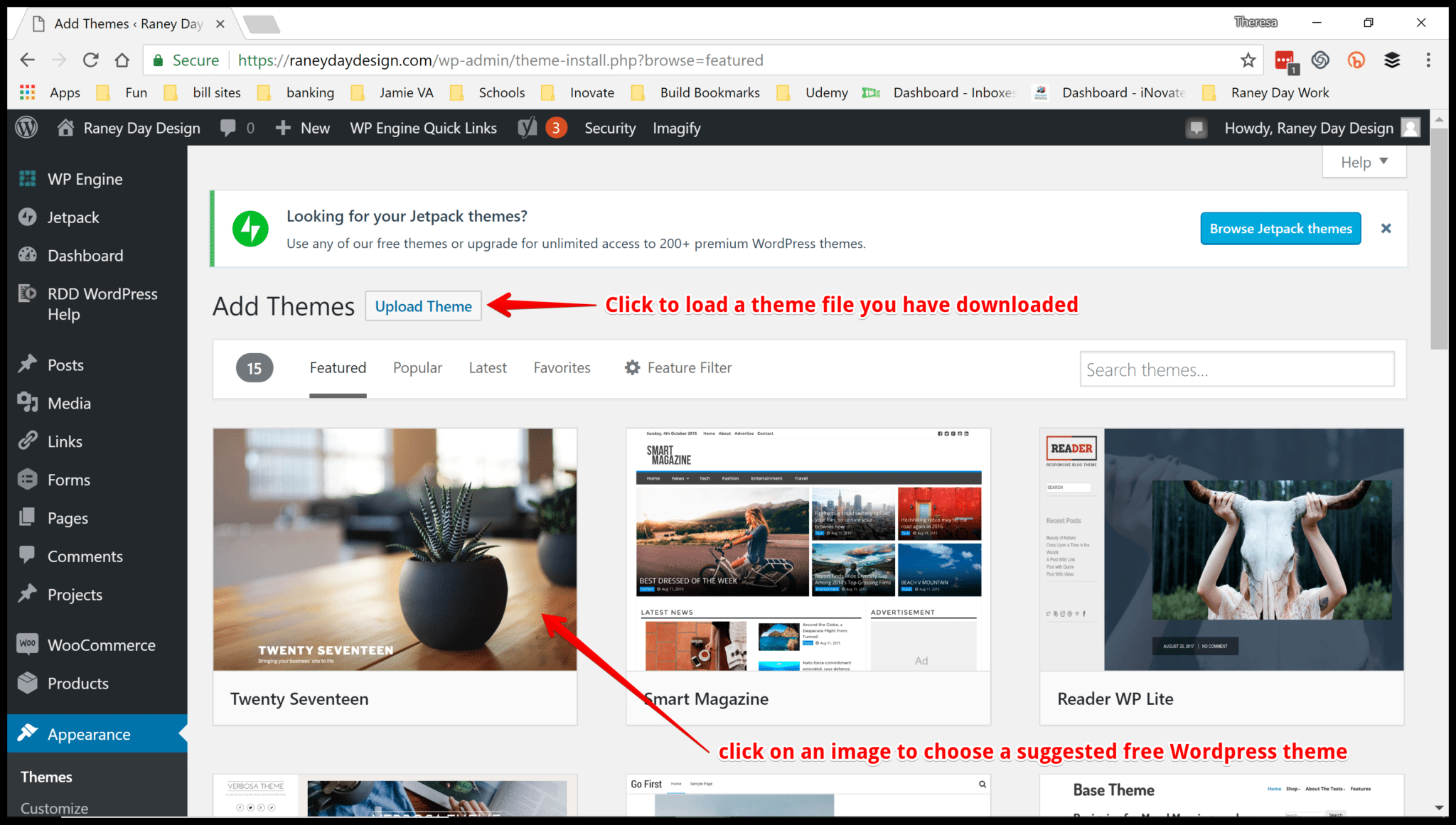Click the Jetpack green lightning logo
This screenshot has height=825, width=1456.
tap(250, 229)
